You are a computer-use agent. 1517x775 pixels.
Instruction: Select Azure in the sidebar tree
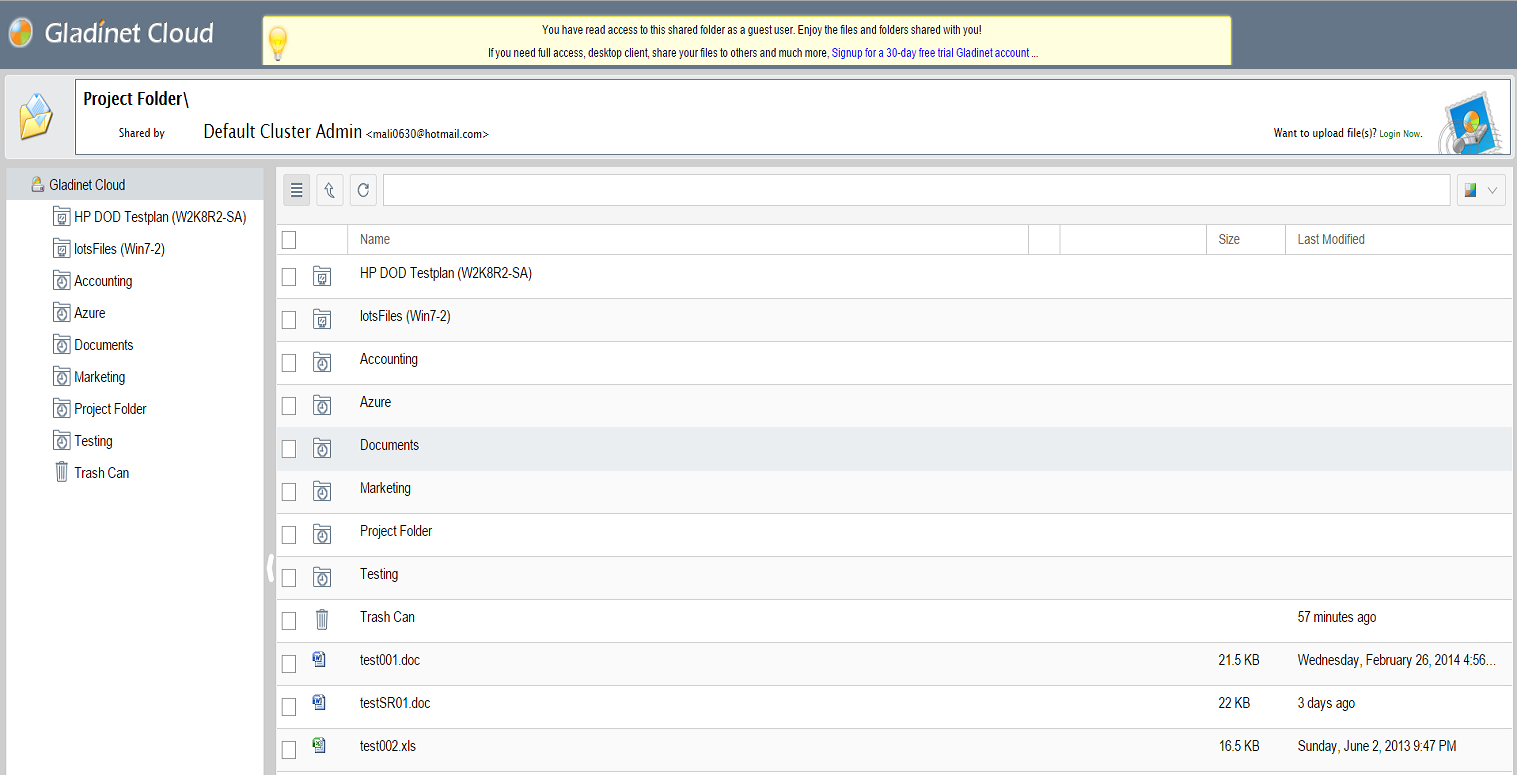87,312
